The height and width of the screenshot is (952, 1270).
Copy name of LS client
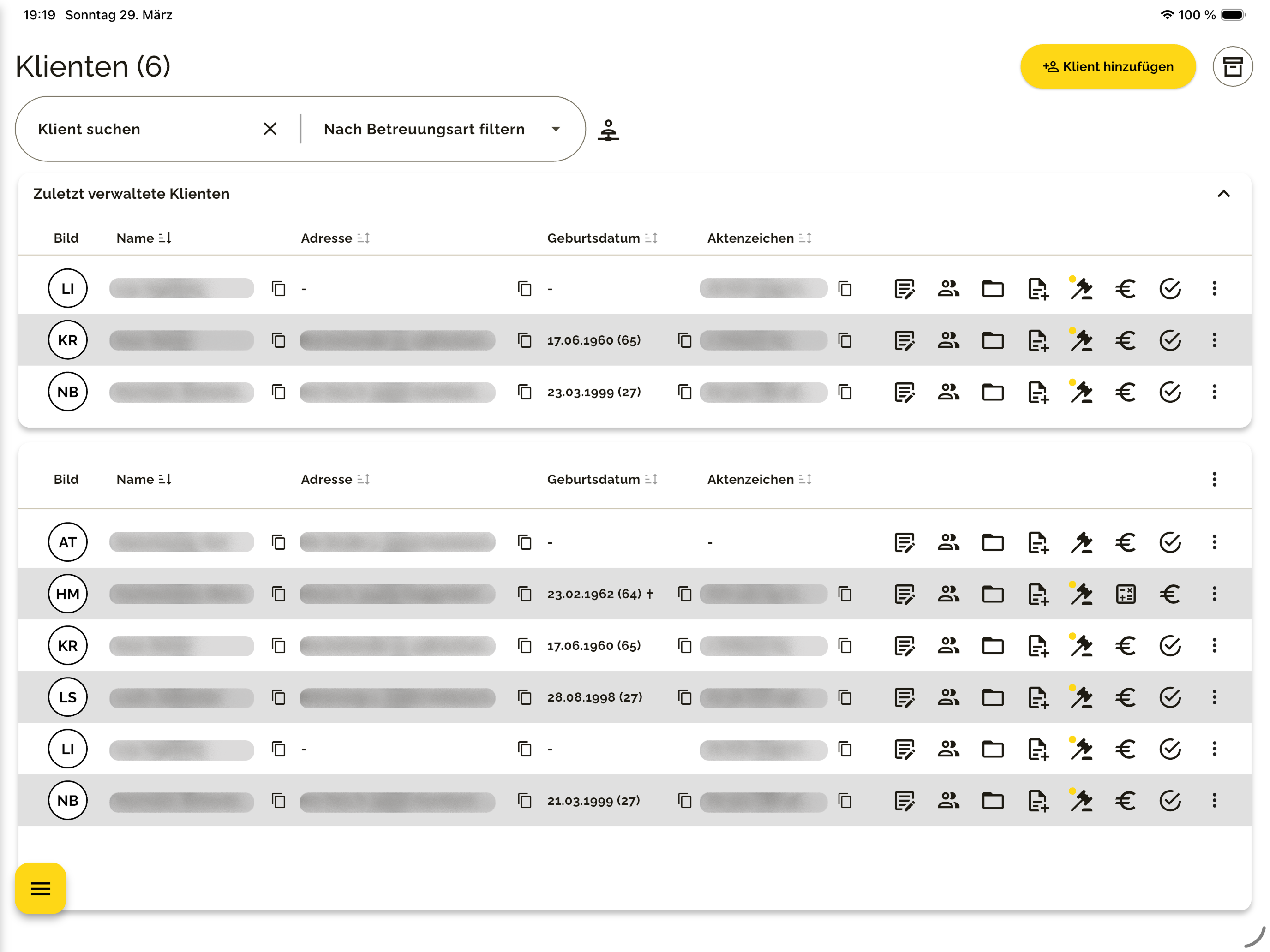278,697
